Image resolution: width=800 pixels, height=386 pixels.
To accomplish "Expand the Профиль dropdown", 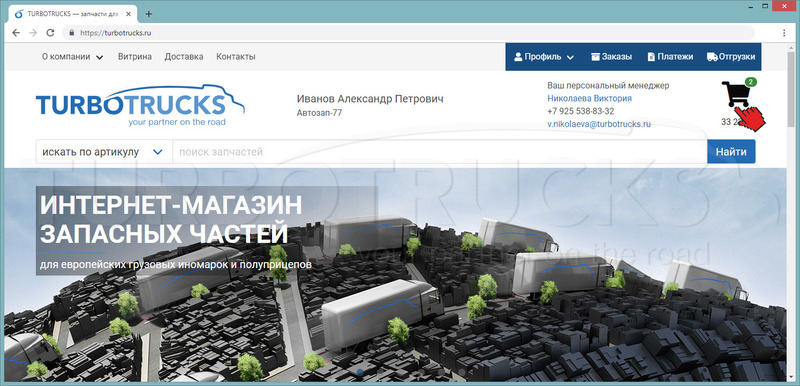I will [544, 57].
